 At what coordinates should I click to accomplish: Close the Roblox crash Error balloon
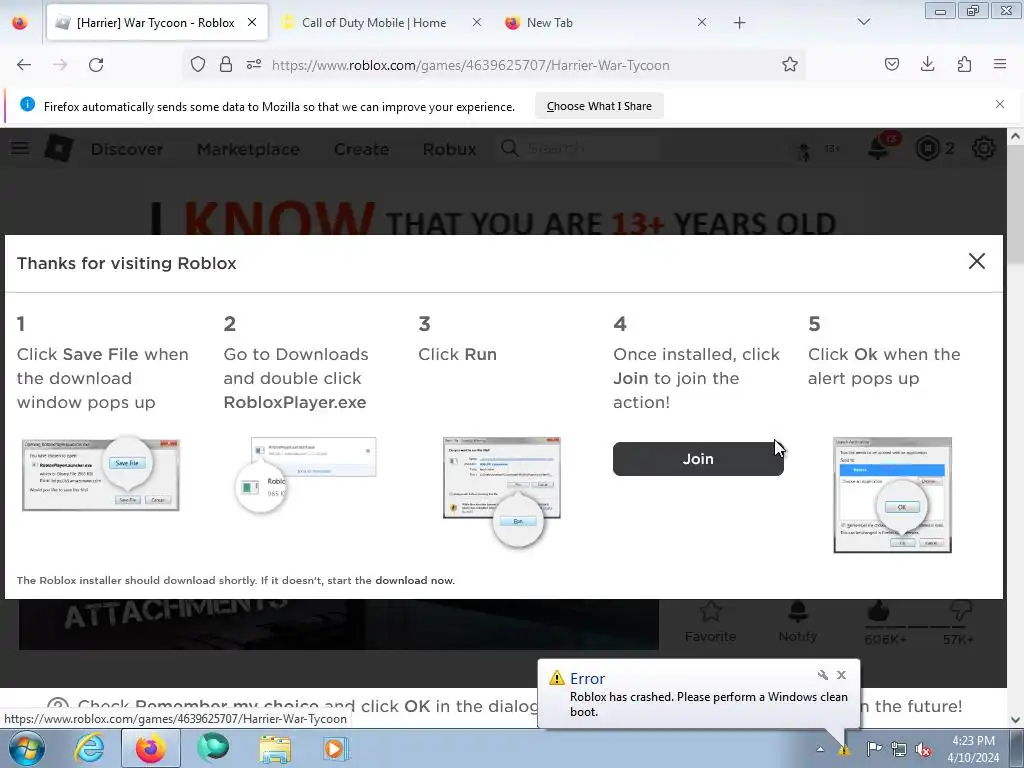click(x=841, y=675)
